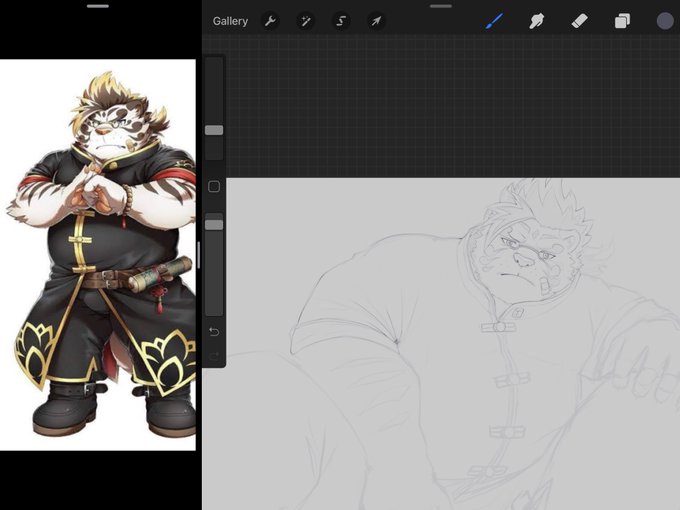Tap the brush size slider handle

[214, 130]
